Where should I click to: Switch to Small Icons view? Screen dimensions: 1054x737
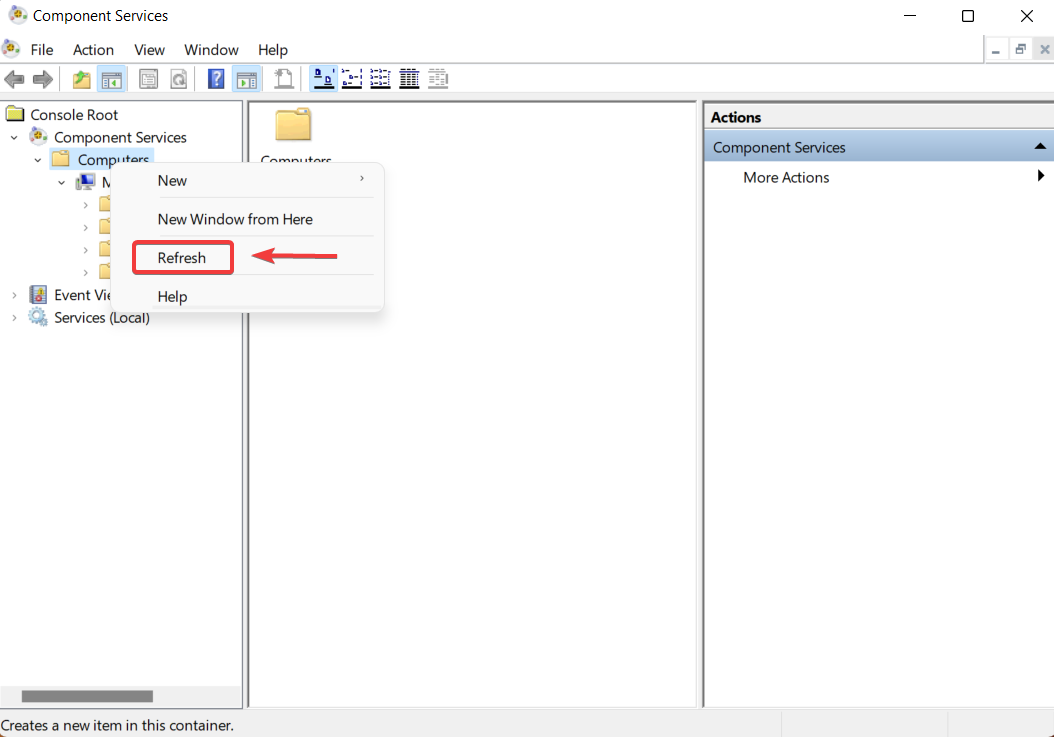[x=352, y=79]
